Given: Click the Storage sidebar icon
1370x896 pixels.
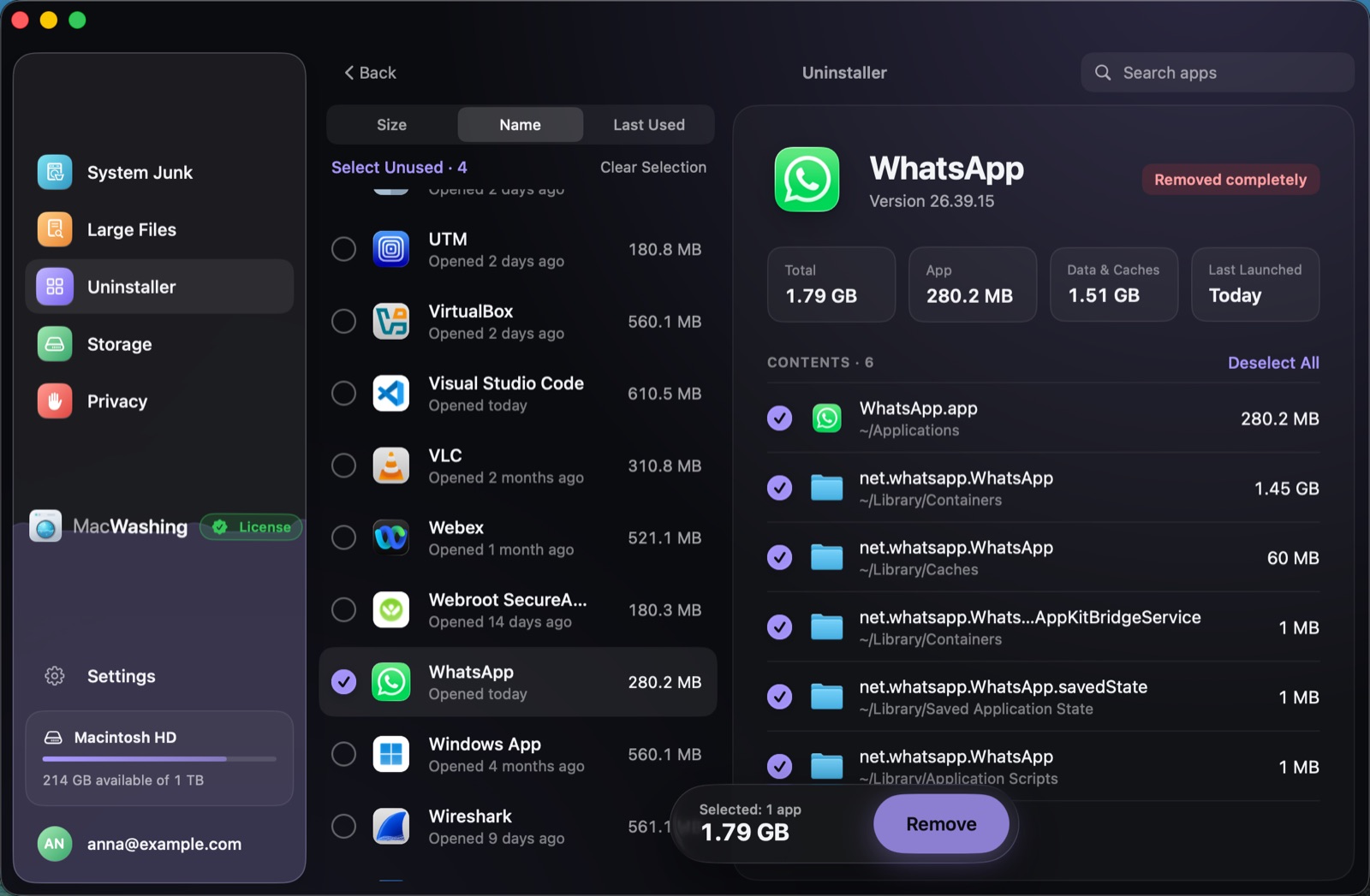Looking at the screenshot, I should (x=55, y=344).
